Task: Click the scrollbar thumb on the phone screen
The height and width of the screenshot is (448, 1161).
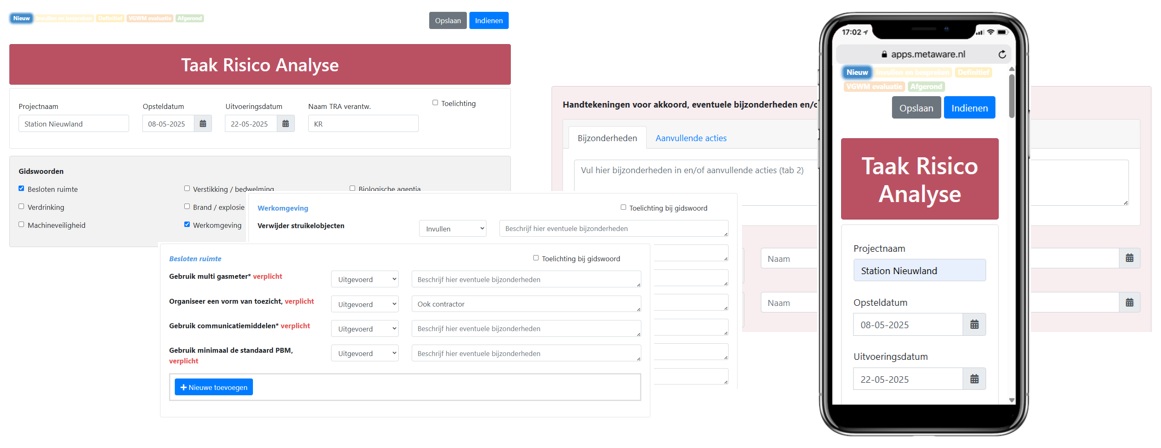Action: click(x=1011, y=95)
